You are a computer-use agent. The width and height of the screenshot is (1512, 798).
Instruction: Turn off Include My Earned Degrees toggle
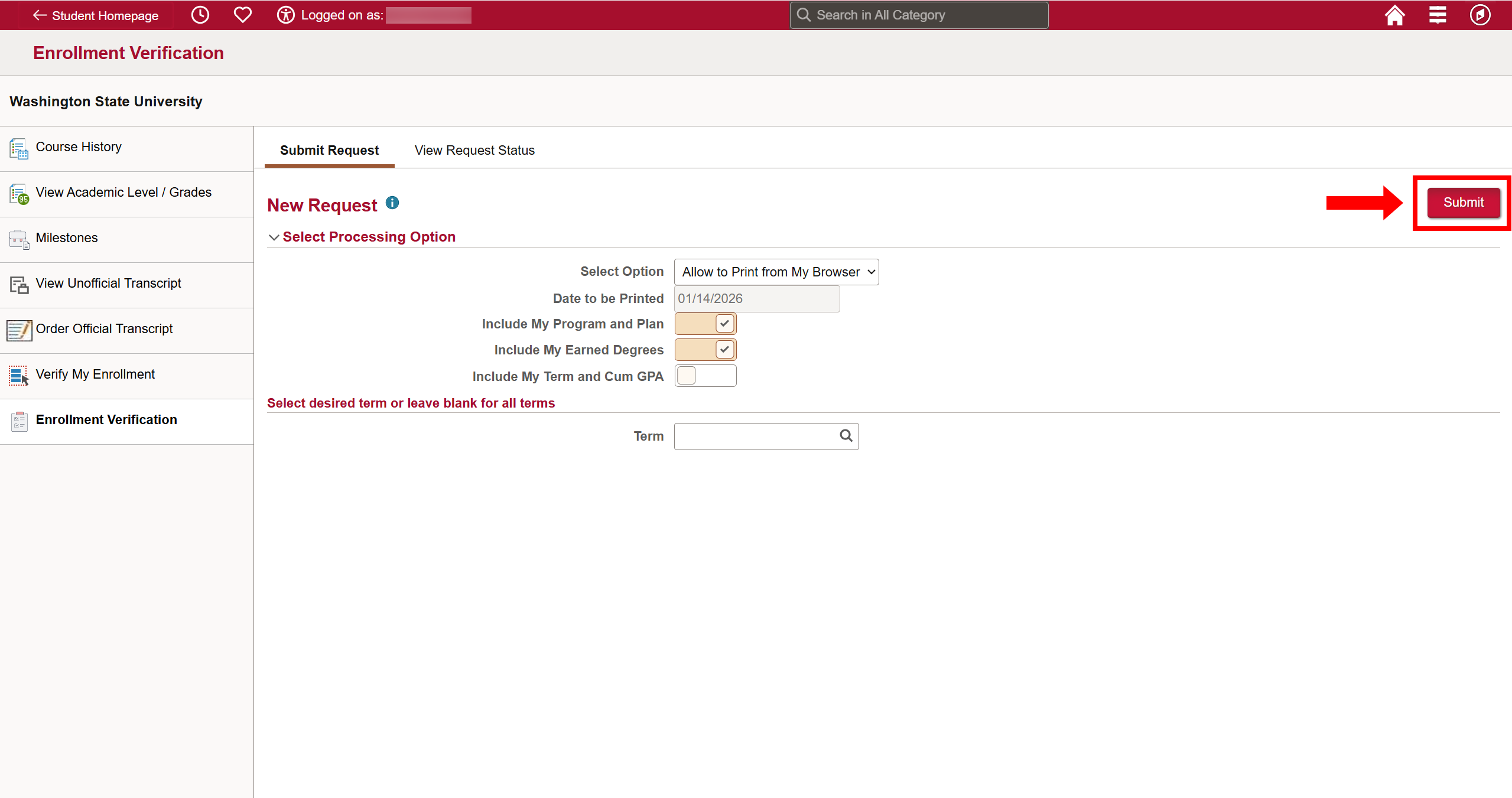(705, 350)
